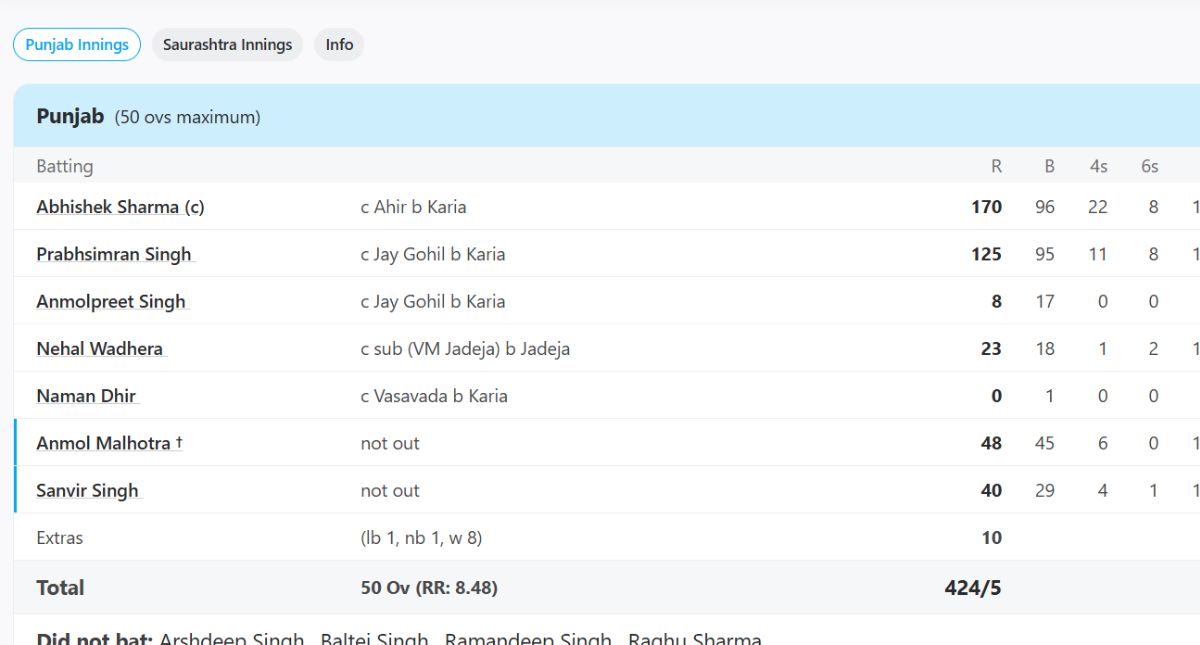
Task: Switch to the Saurashtra Innings tab
Action: tap(228, 45)
